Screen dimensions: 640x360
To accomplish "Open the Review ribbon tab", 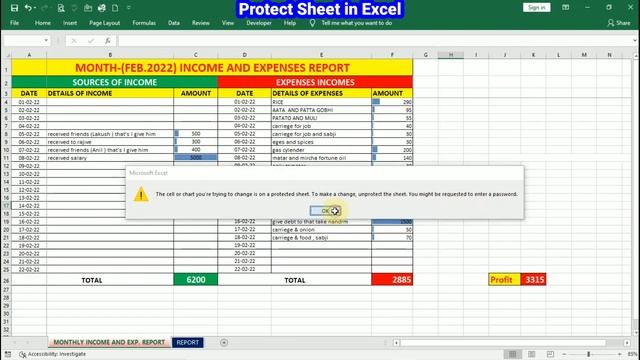I will coord(201,23).
